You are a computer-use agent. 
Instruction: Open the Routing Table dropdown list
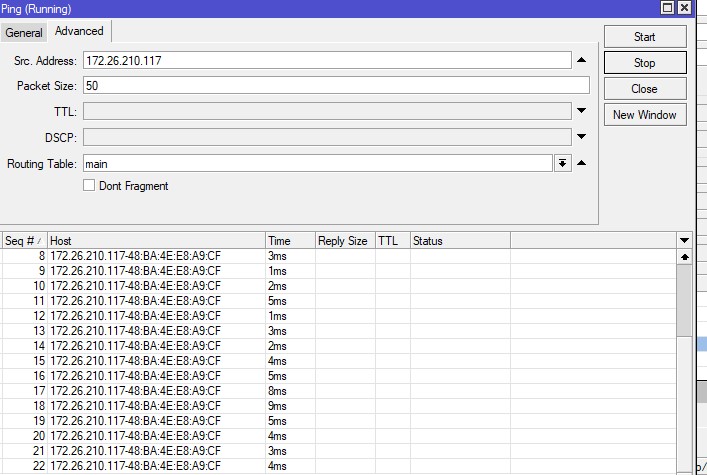[x=562, y=163]
